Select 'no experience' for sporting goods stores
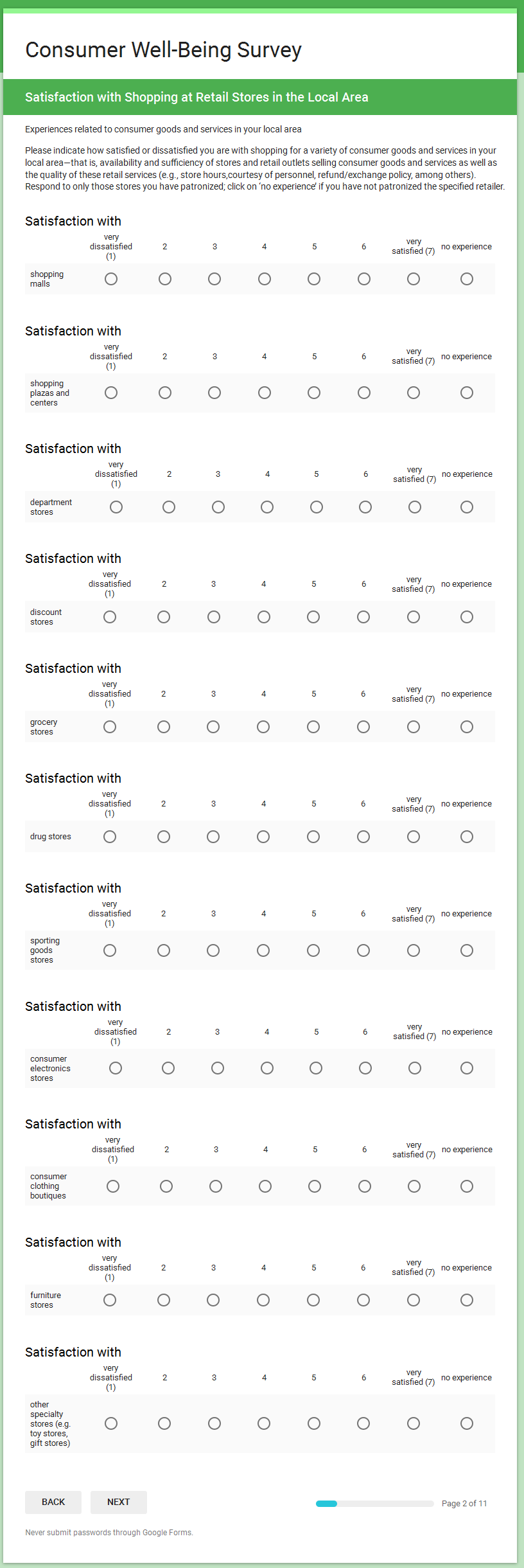The image size is (524, 1568). [467, 950]
